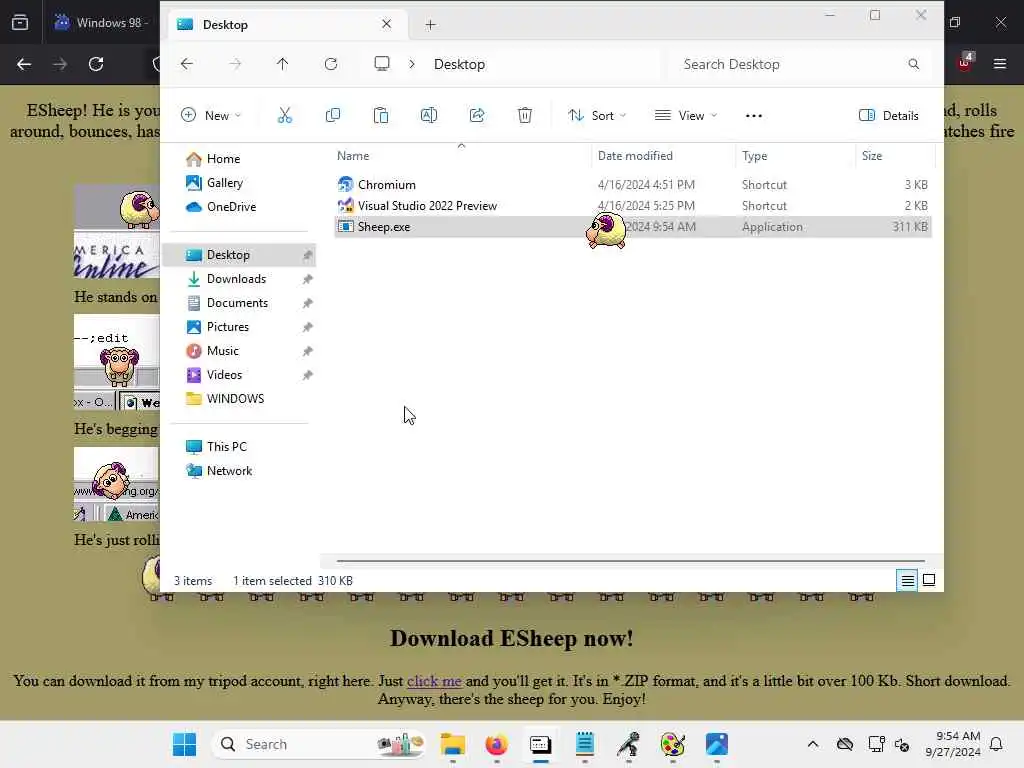Screen dimensions: 1024x768
Task: Open File Explorer from the taskbar
Action: (453, 744)
